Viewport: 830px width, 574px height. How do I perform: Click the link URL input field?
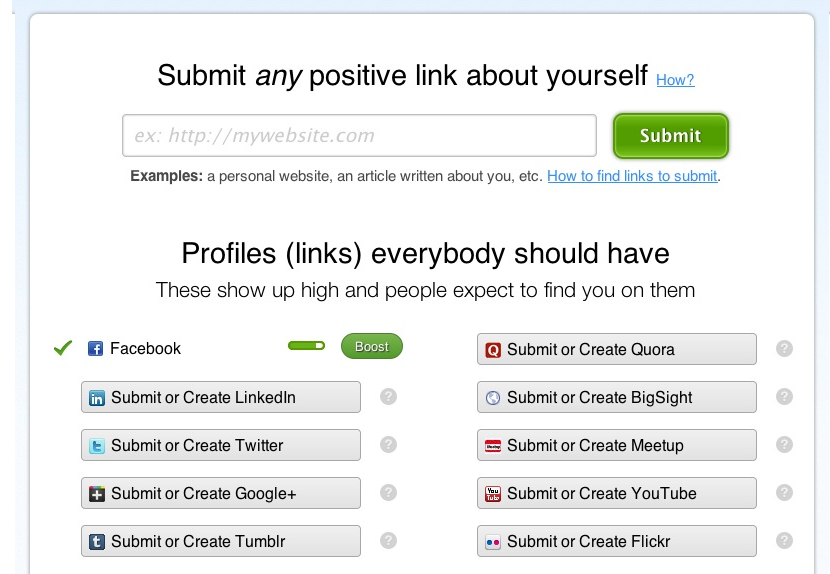[359, 136]
